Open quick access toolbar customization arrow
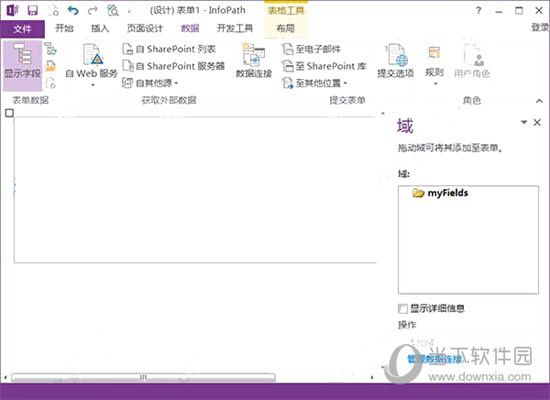The height and width of the screenshot is (400, 550). (129, 12)
